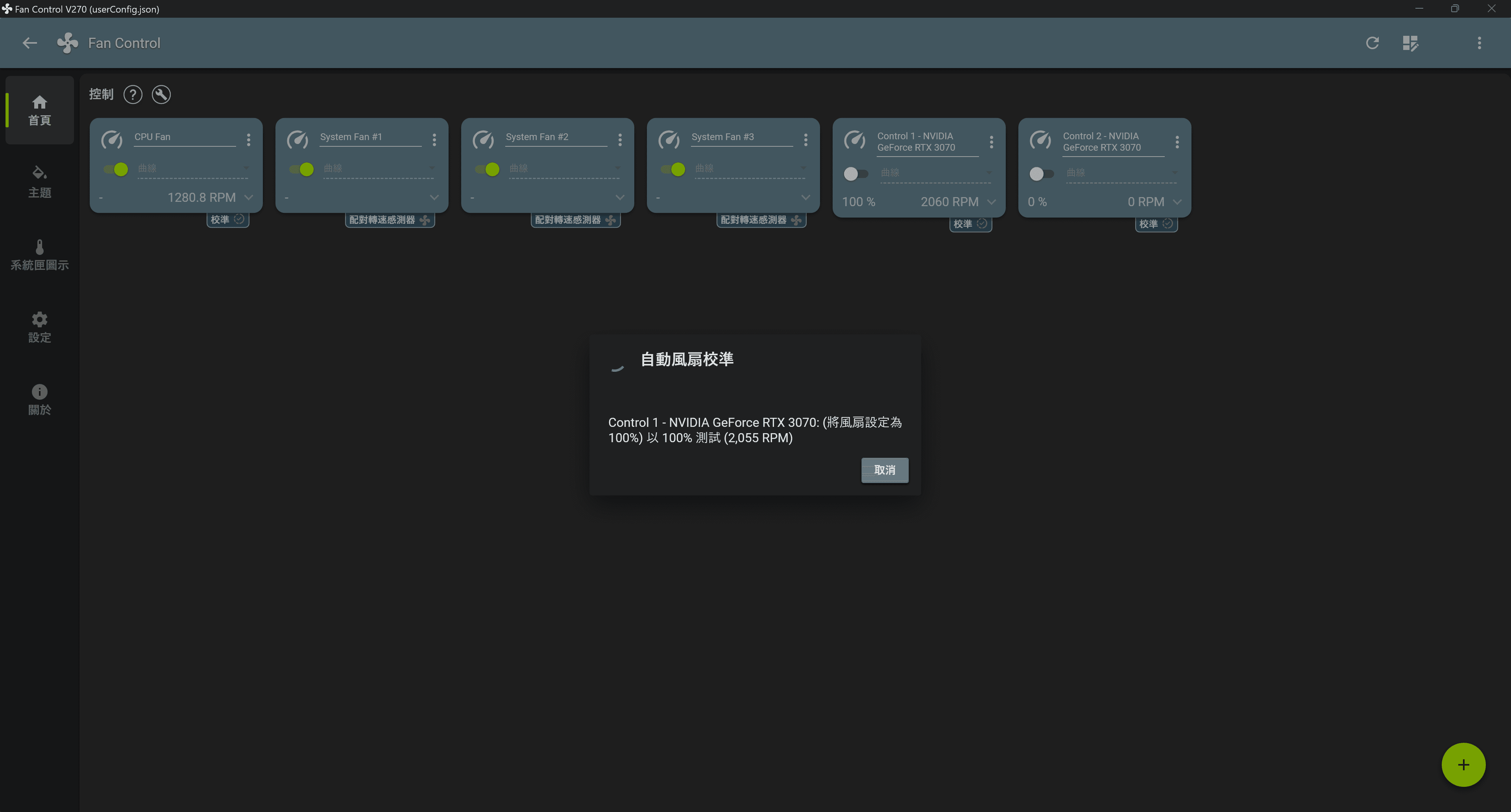1511x812 pixels.
Task: Expand the System Fan #3 card chevron
Action: click(805, 197)
